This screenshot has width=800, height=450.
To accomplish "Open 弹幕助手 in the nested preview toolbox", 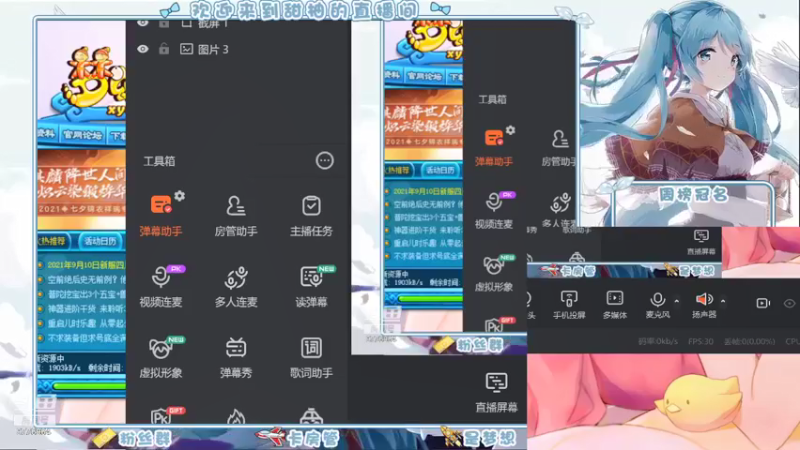I will click(493, 147).
